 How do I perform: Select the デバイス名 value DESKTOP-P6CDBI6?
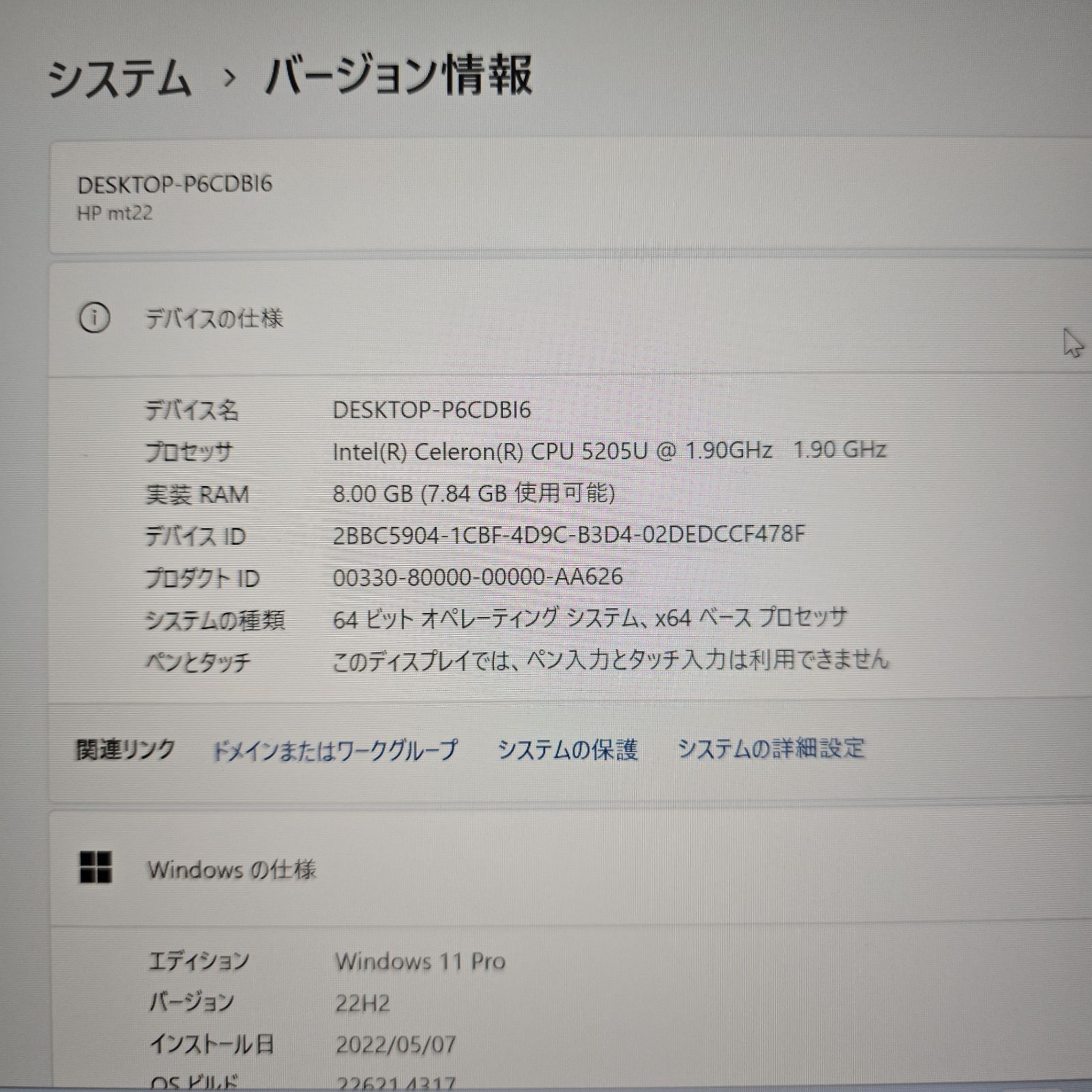click(431, 409)
